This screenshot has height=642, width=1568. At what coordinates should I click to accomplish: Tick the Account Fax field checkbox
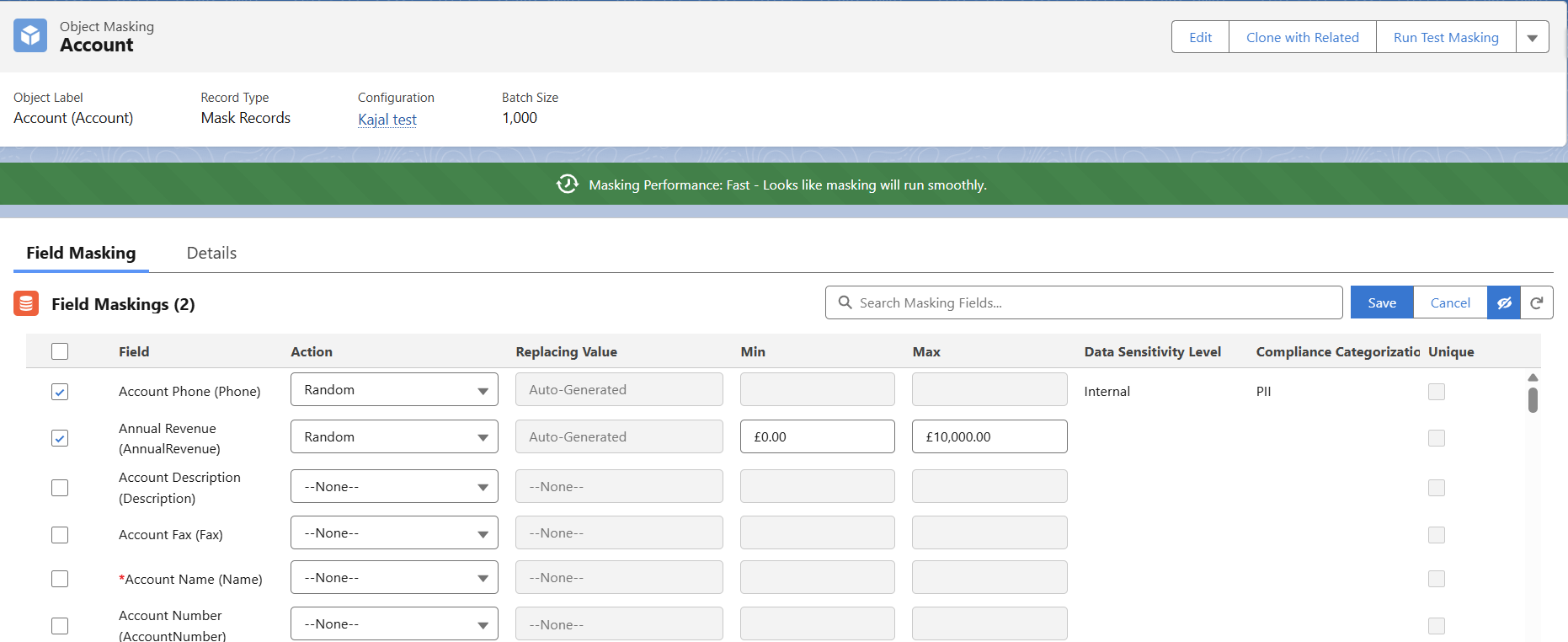coord(60,535)
